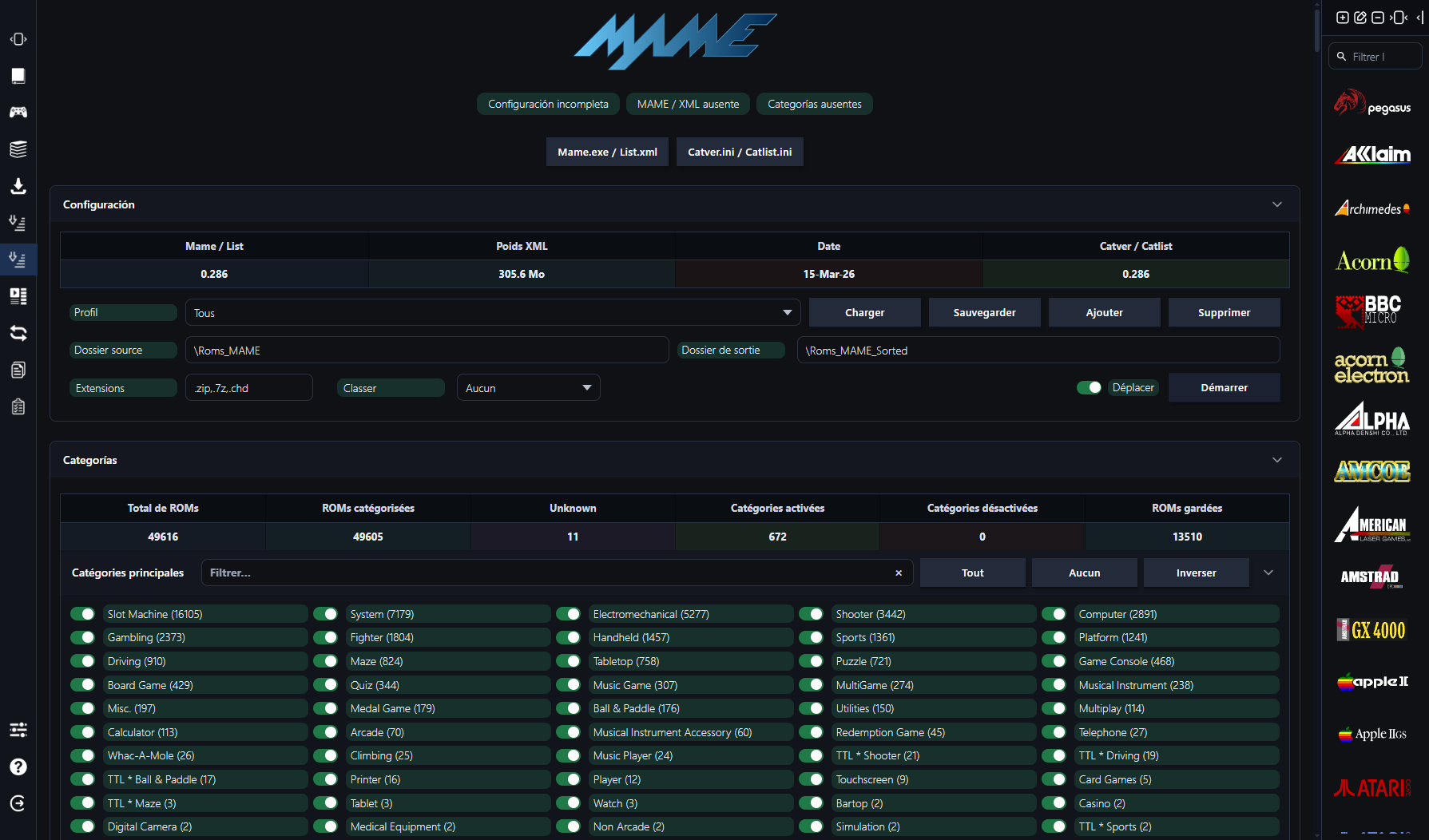This screenshot has width=1429, height=840.
Task: Toggle the Déplacer switch
Action: pyautogui.click(x=1089, y=387)
